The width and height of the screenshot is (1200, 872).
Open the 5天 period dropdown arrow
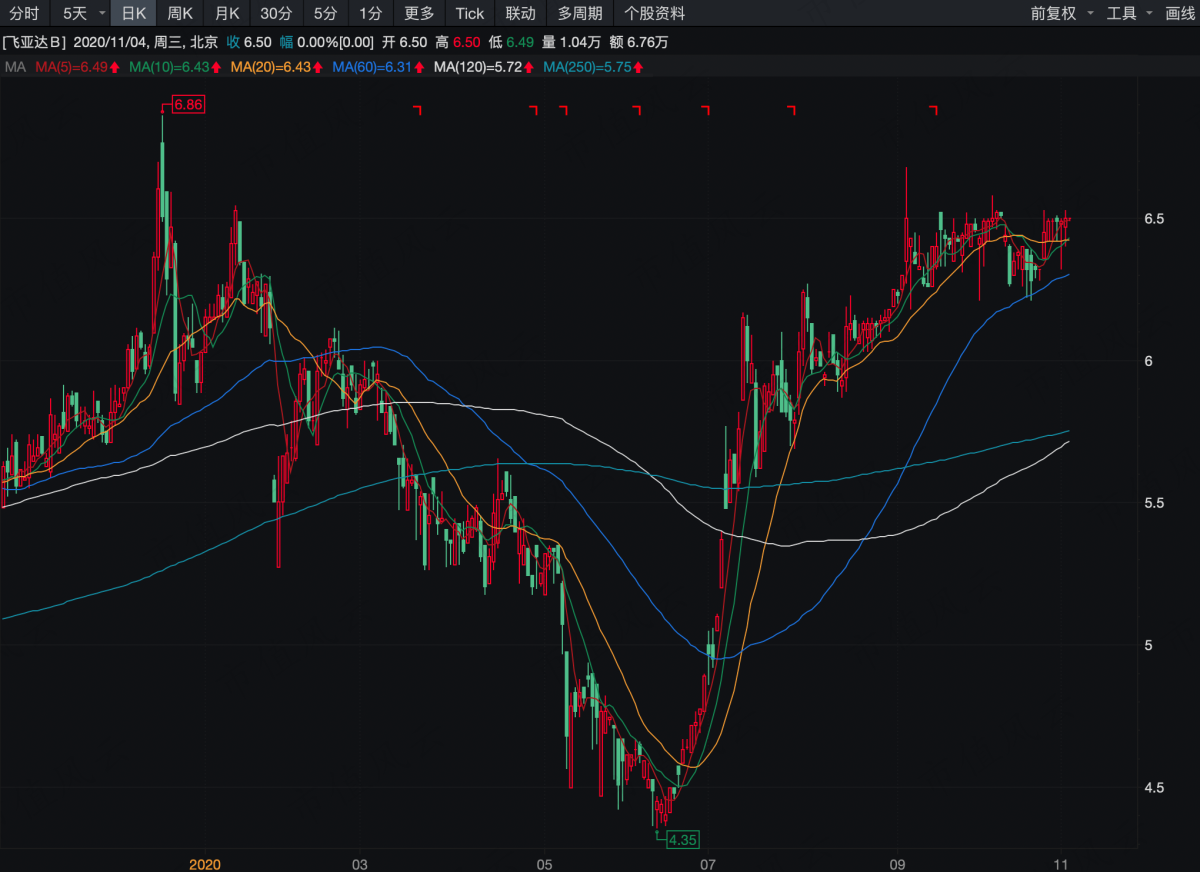point(101,13)
